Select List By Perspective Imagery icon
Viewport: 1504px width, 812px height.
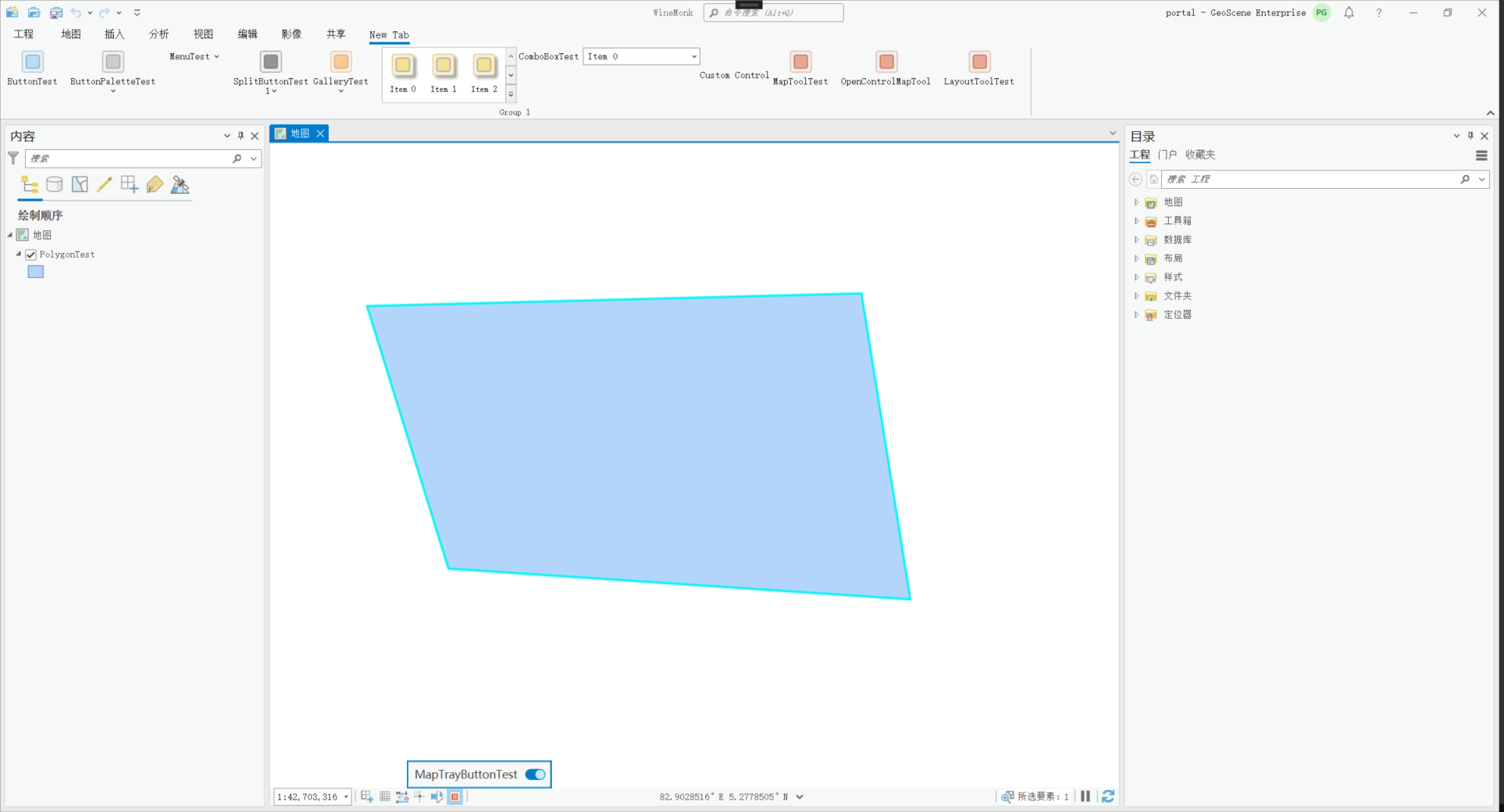[x=180, y=185]
